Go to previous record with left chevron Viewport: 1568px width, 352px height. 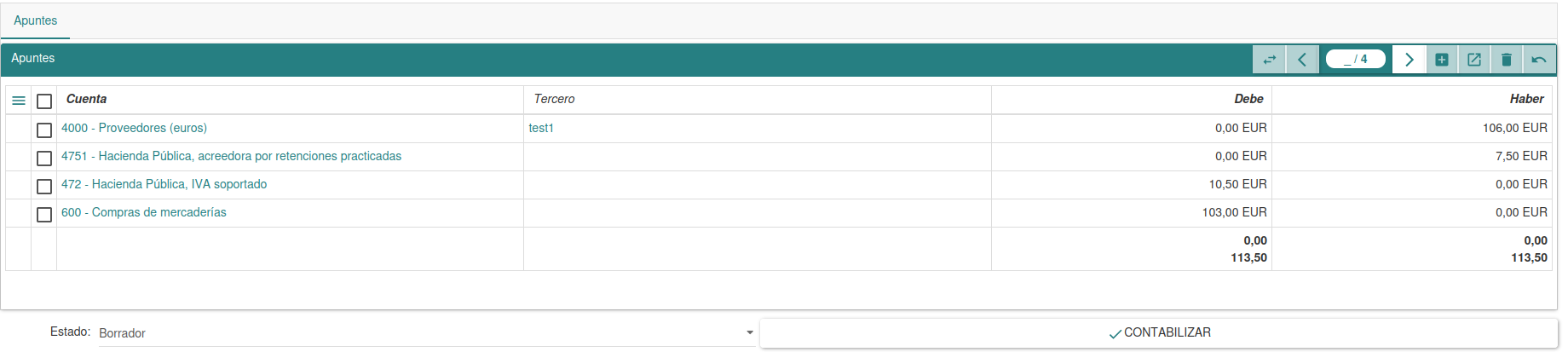[1302, 60]
